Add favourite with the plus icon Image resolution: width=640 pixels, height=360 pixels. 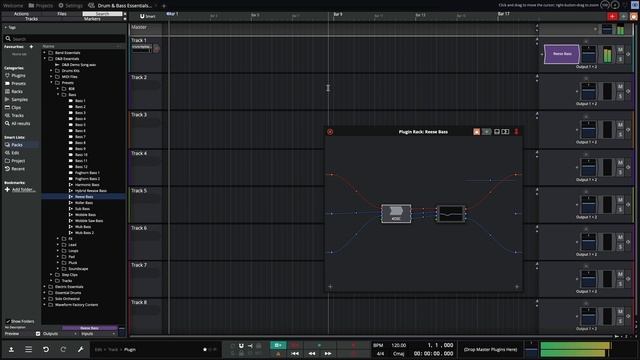pyautogui.click(x=31, y=47)
